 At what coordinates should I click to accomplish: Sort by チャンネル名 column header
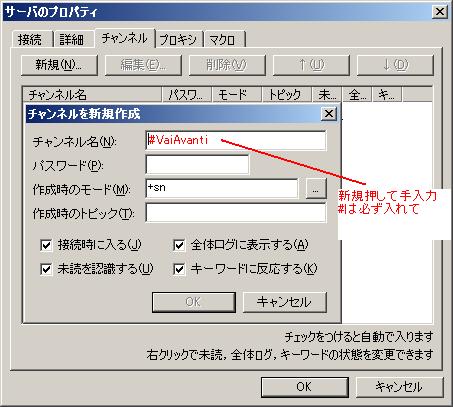[x=92, y=95]
